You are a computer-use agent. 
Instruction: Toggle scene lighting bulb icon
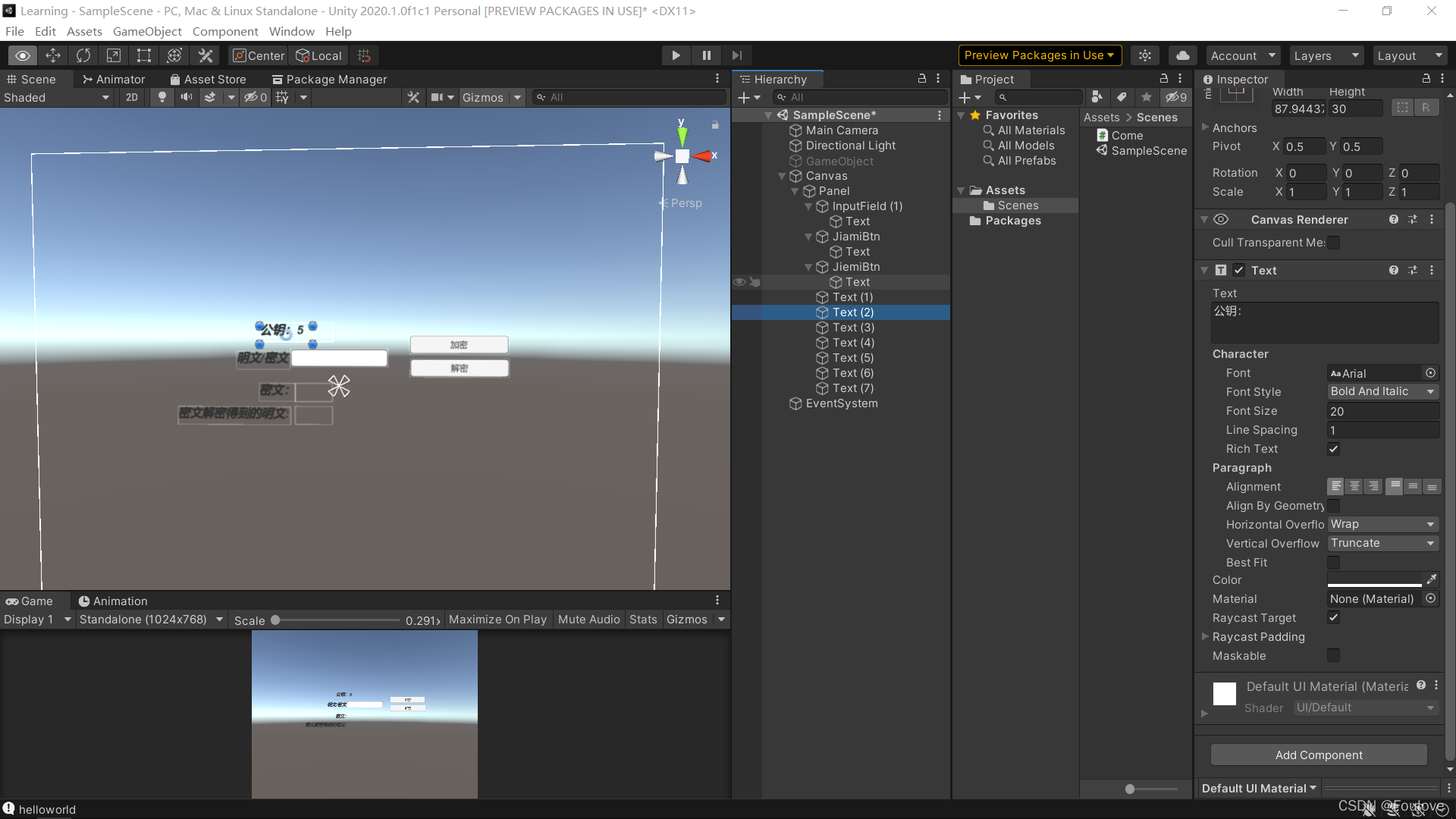point(162,97)
